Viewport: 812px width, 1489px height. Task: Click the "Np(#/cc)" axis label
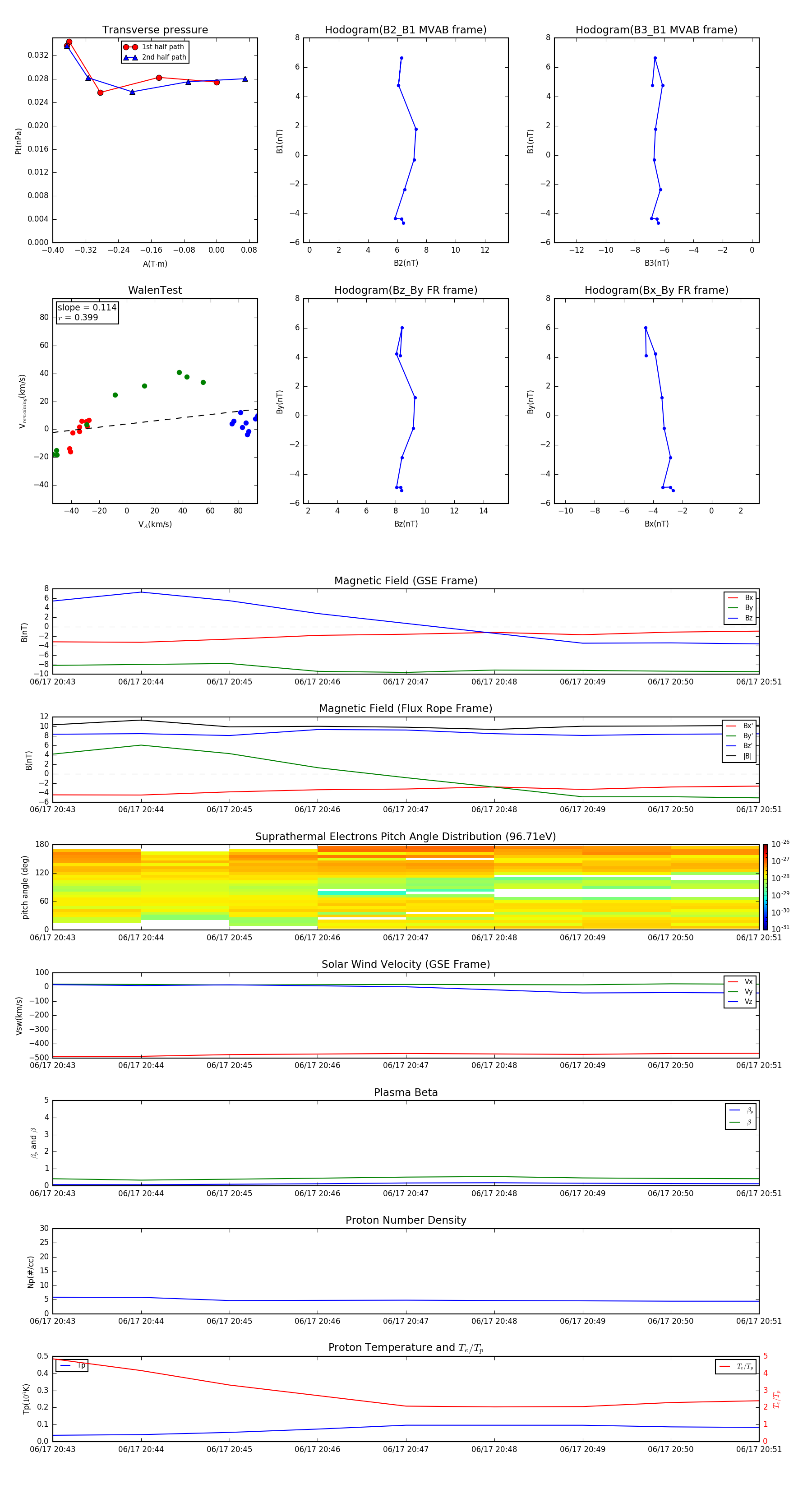point(31,1272)
